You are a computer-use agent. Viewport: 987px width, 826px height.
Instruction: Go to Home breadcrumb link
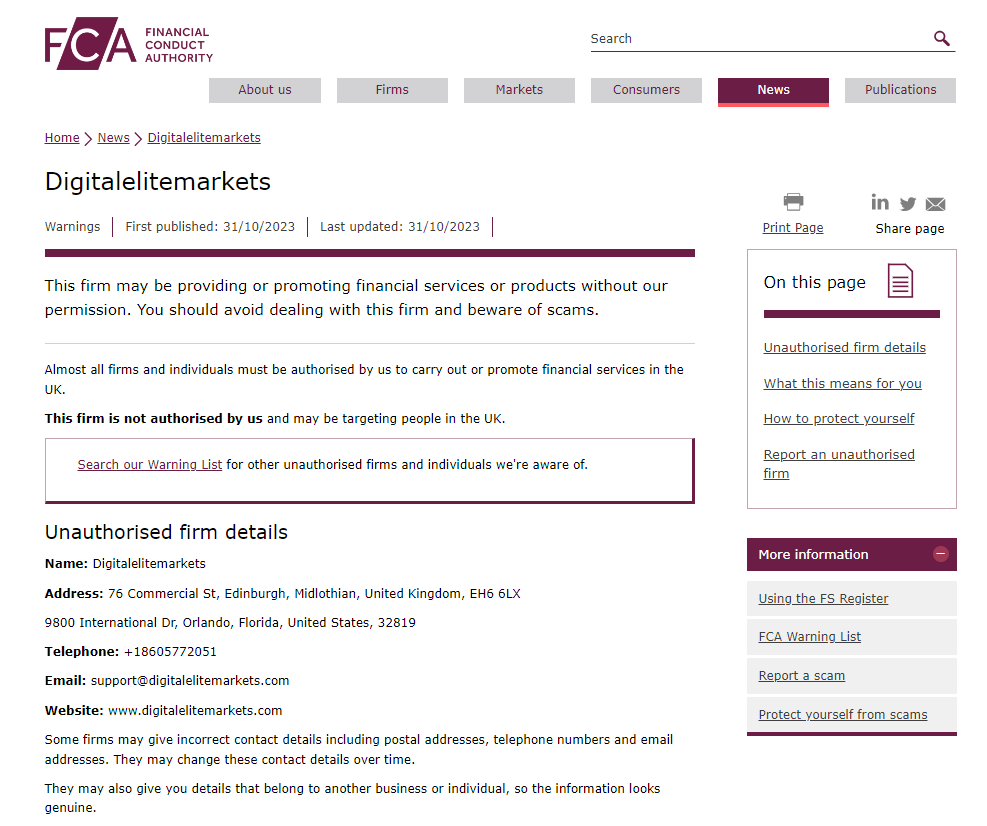(62, 138)
